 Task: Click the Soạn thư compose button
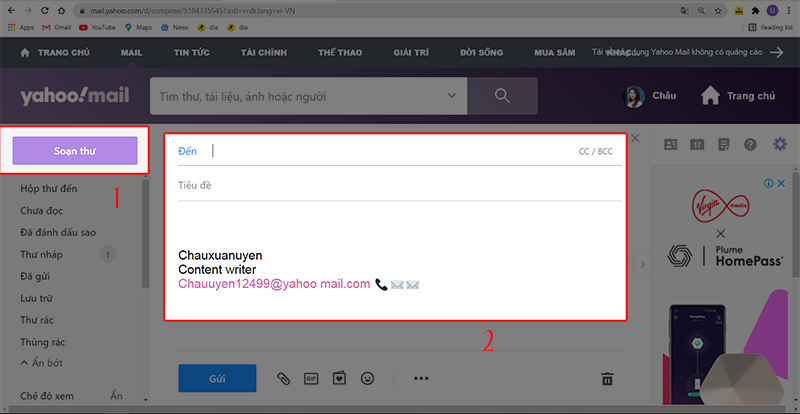(x=75, y=151)
